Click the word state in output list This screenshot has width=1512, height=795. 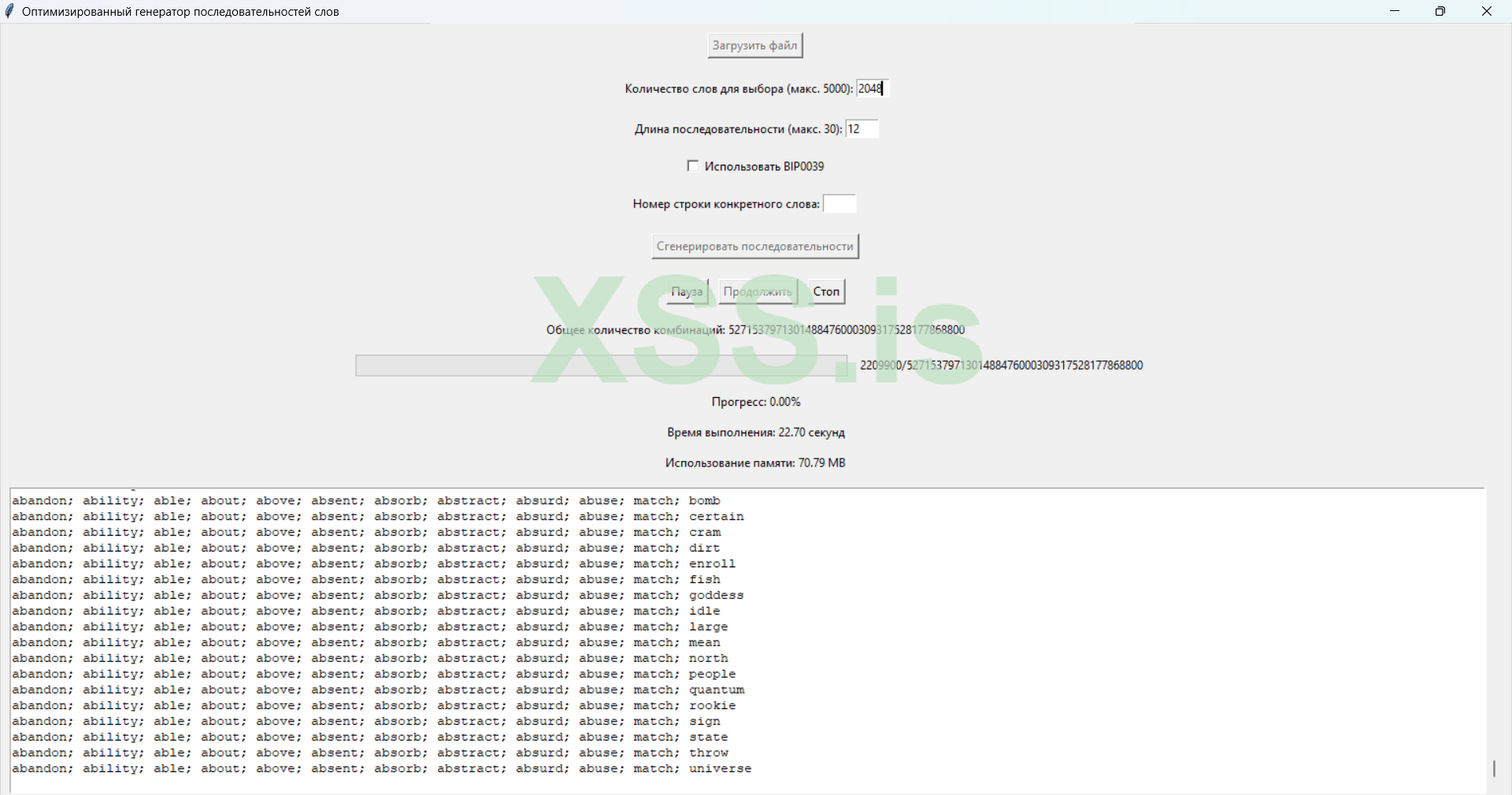[x=709, y=737]
